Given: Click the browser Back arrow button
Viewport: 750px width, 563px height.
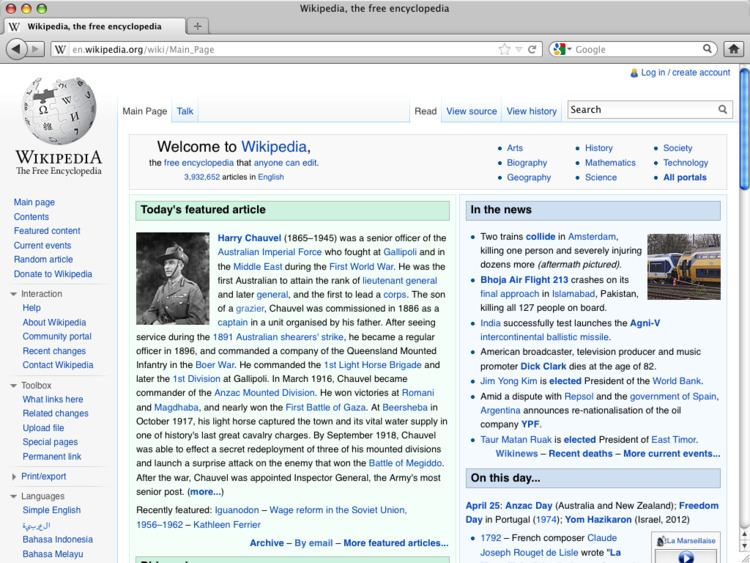Looking at the screenshot, I should (16, 49).
